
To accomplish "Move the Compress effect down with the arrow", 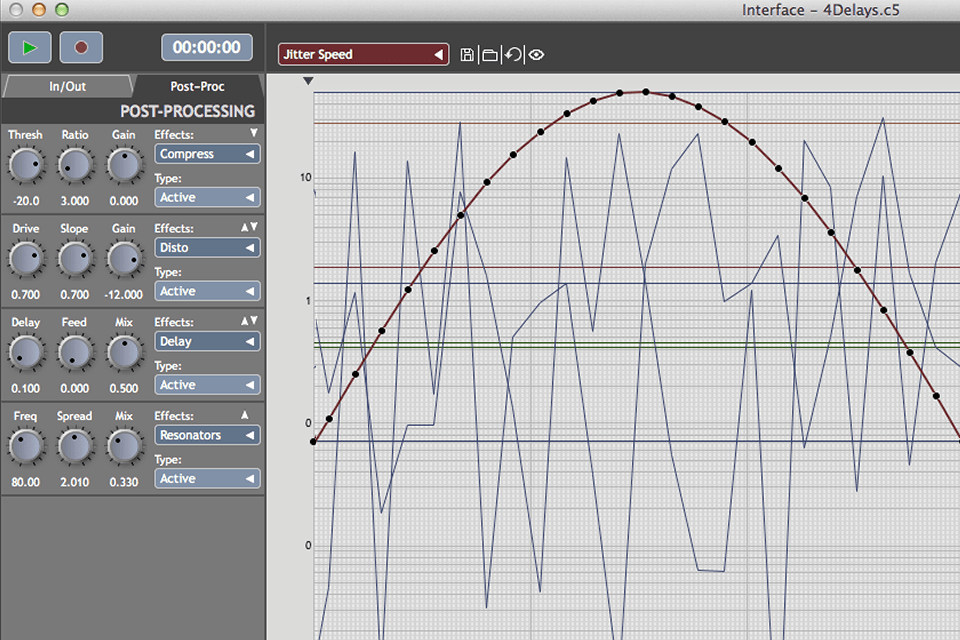I will click(253, 133).
